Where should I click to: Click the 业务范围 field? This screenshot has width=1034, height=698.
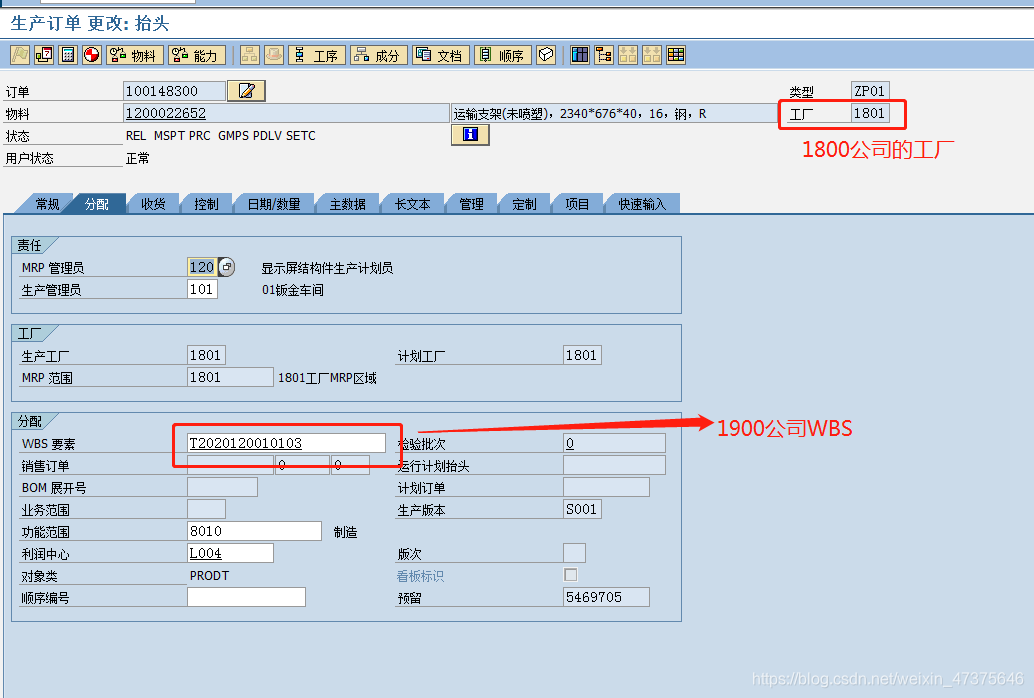206,509
